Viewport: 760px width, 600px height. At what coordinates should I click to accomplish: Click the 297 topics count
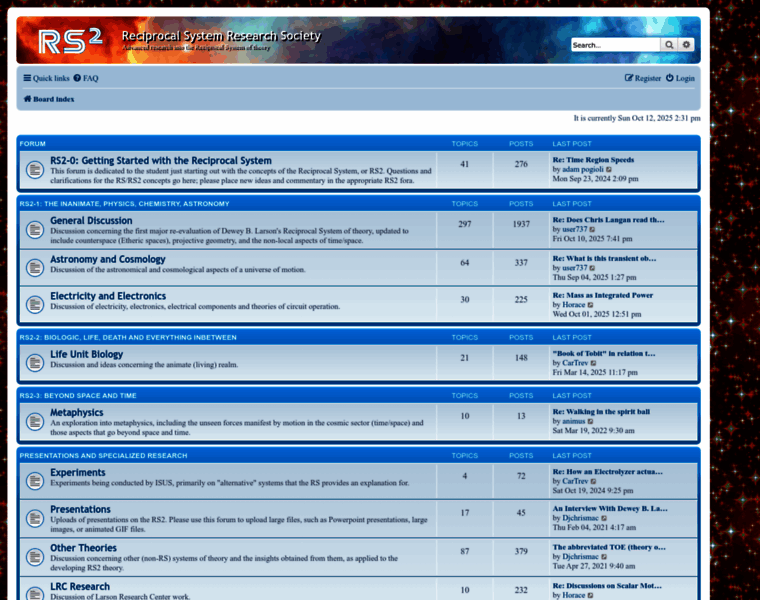pos(464,224)
